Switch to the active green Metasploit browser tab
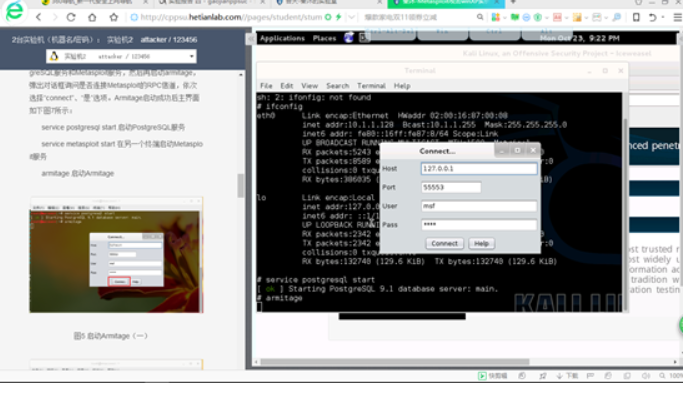 [446, 3]
